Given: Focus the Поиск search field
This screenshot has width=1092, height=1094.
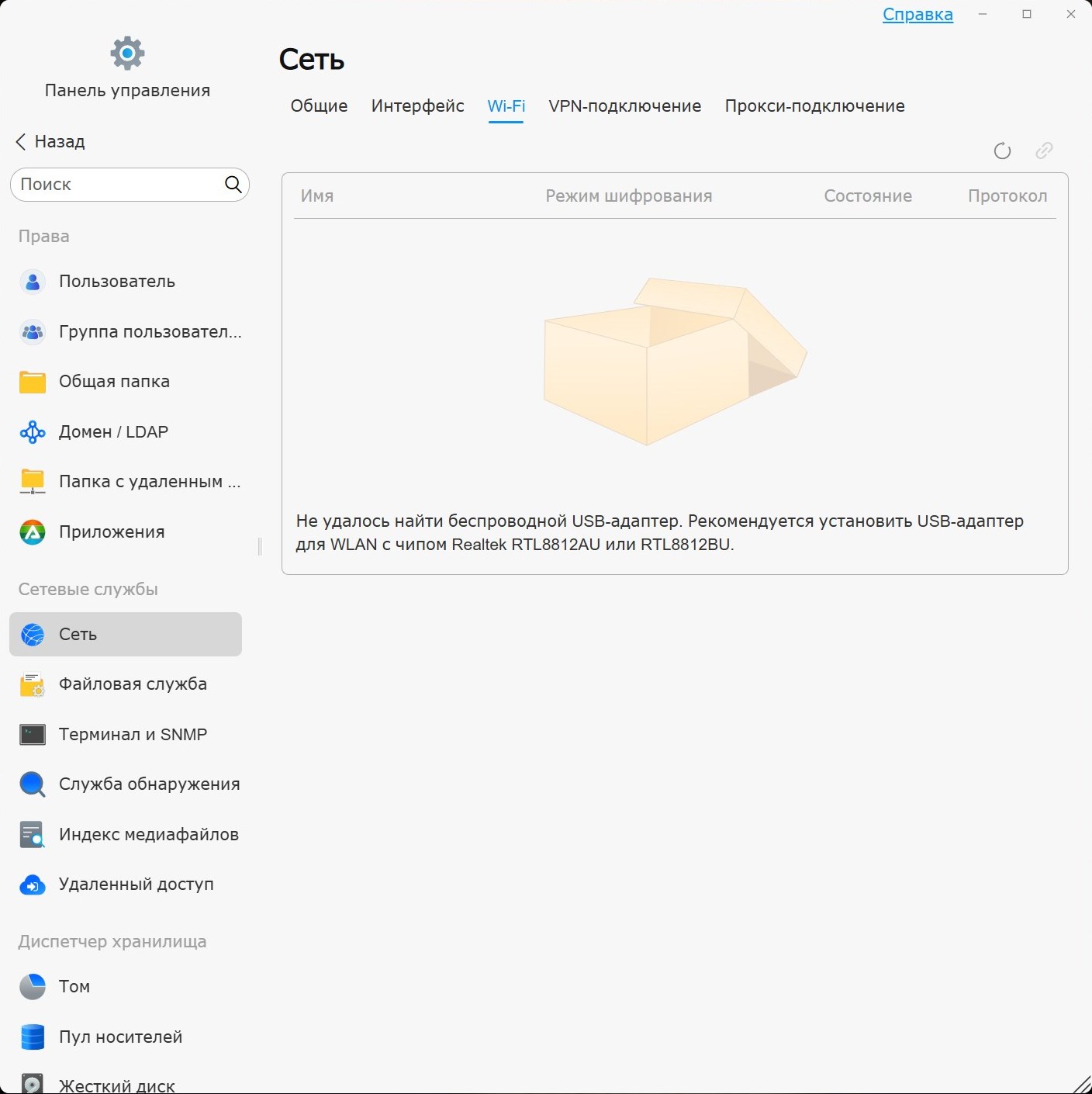Looking at the screenshot, I should tap(116, 185).
